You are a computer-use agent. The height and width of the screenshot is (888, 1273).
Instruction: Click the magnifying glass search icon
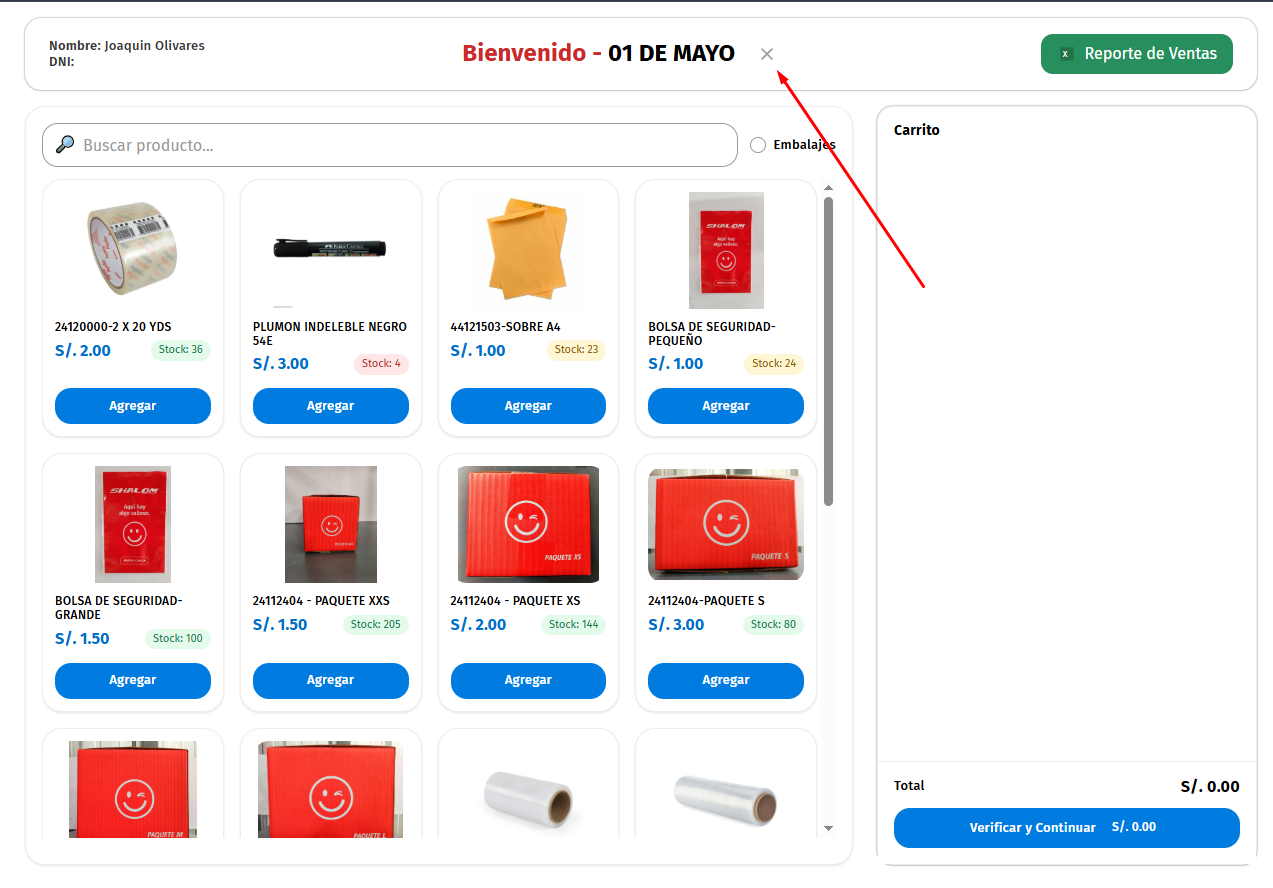(x=65, y=145)
